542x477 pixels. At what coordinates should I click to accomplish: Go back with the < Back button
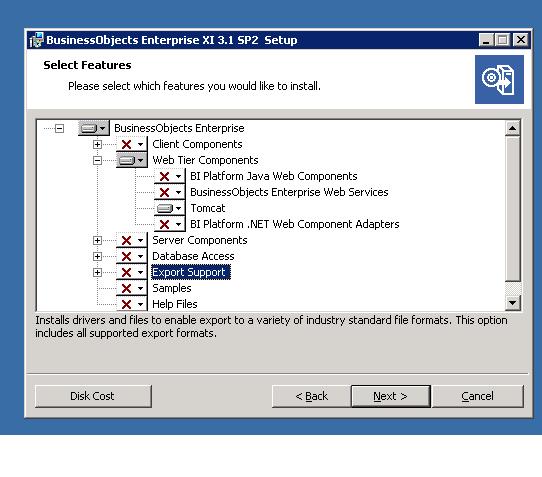click(311, 396)
